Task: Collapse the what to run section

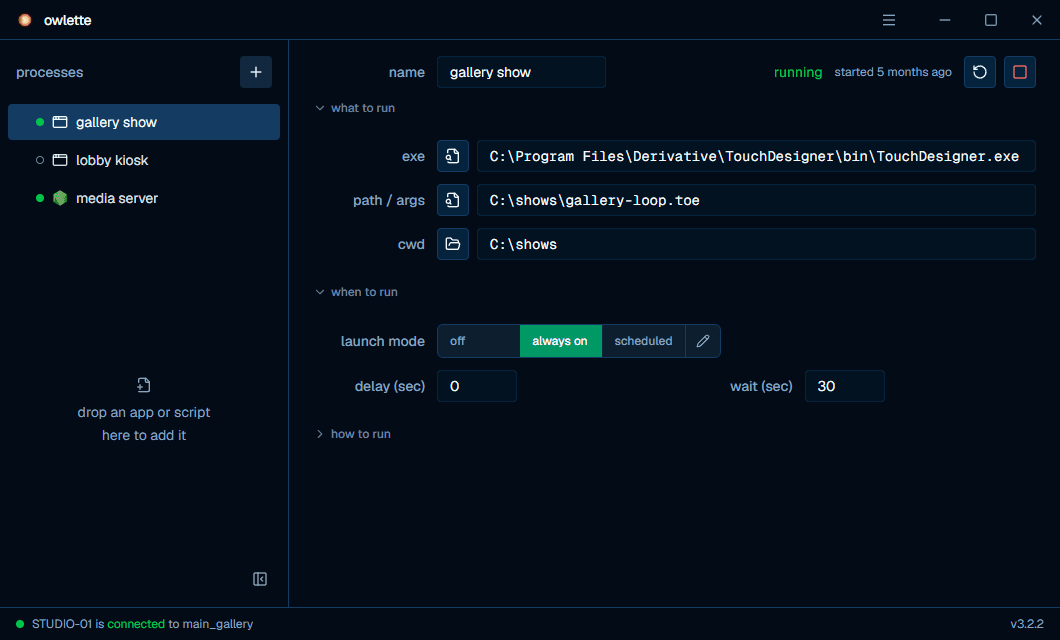Action: point(355,108)
